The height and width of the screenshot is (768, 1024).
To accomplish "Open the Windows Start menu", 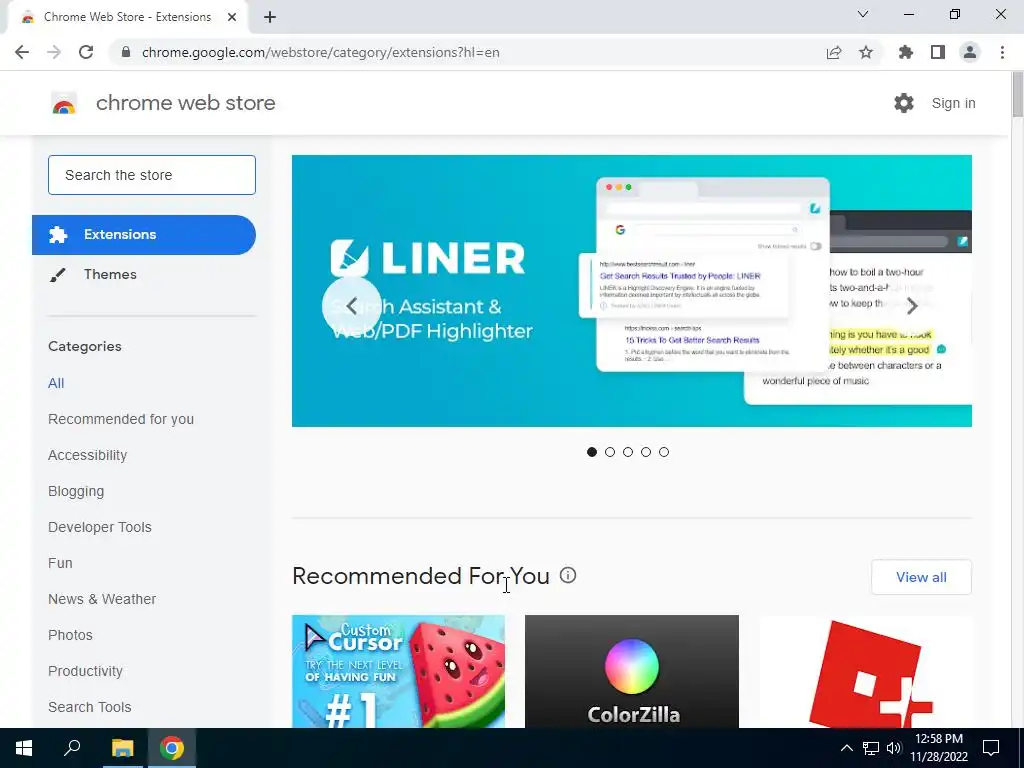I will click(24, 748).
